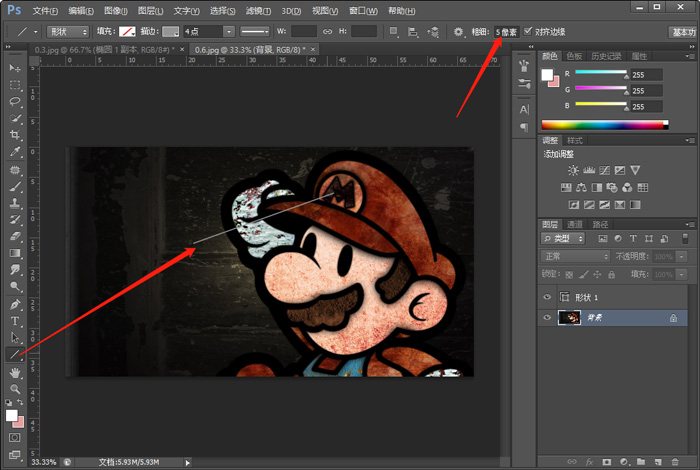
Task: Open the 填充 fill percentage dropdown arrow
Action: (682, 275)
